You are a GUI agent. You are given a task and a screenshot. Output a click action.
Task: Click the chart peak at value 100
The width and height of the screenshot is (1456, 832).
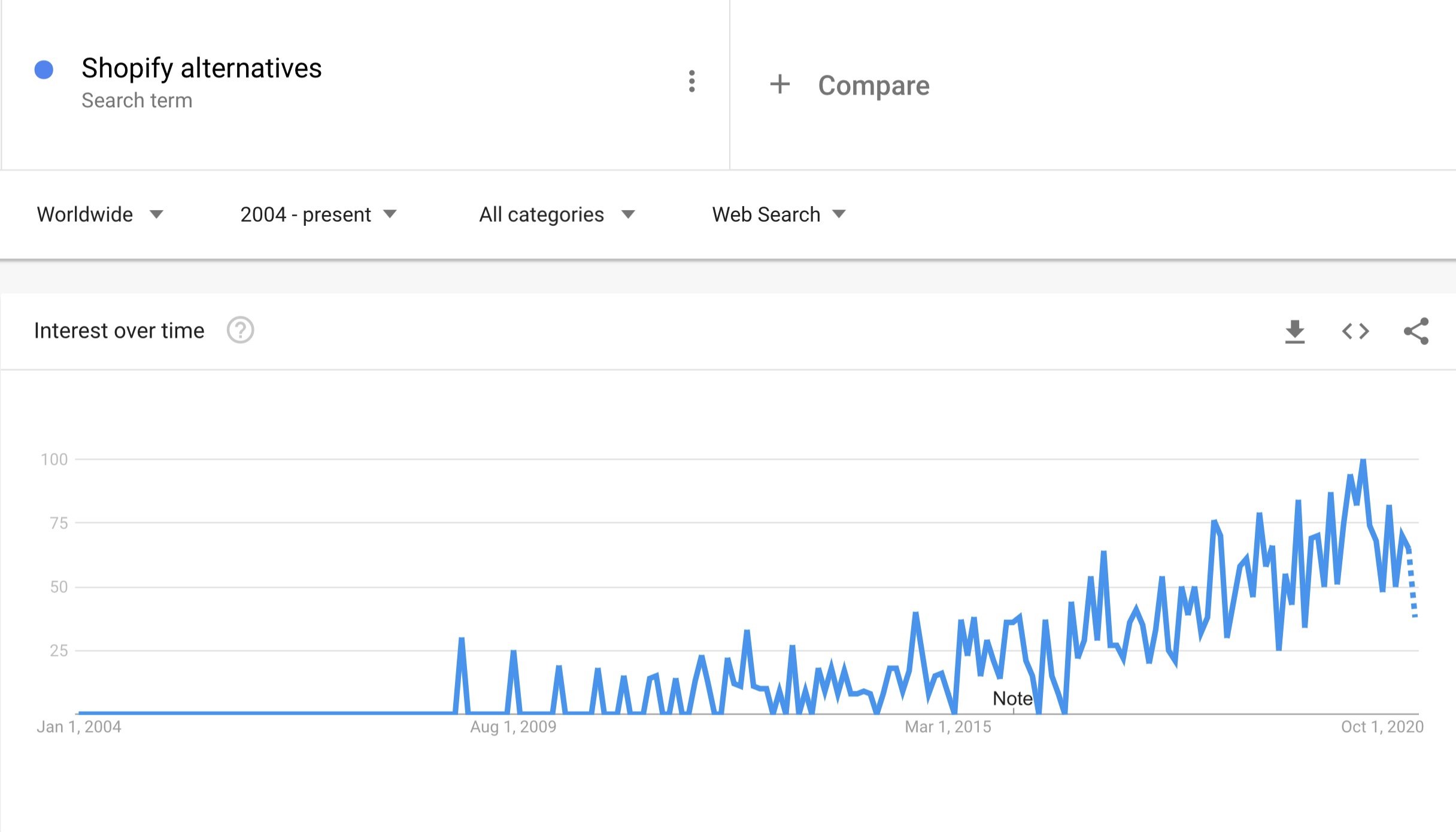pyautogui.click(x=1363, y=460)
